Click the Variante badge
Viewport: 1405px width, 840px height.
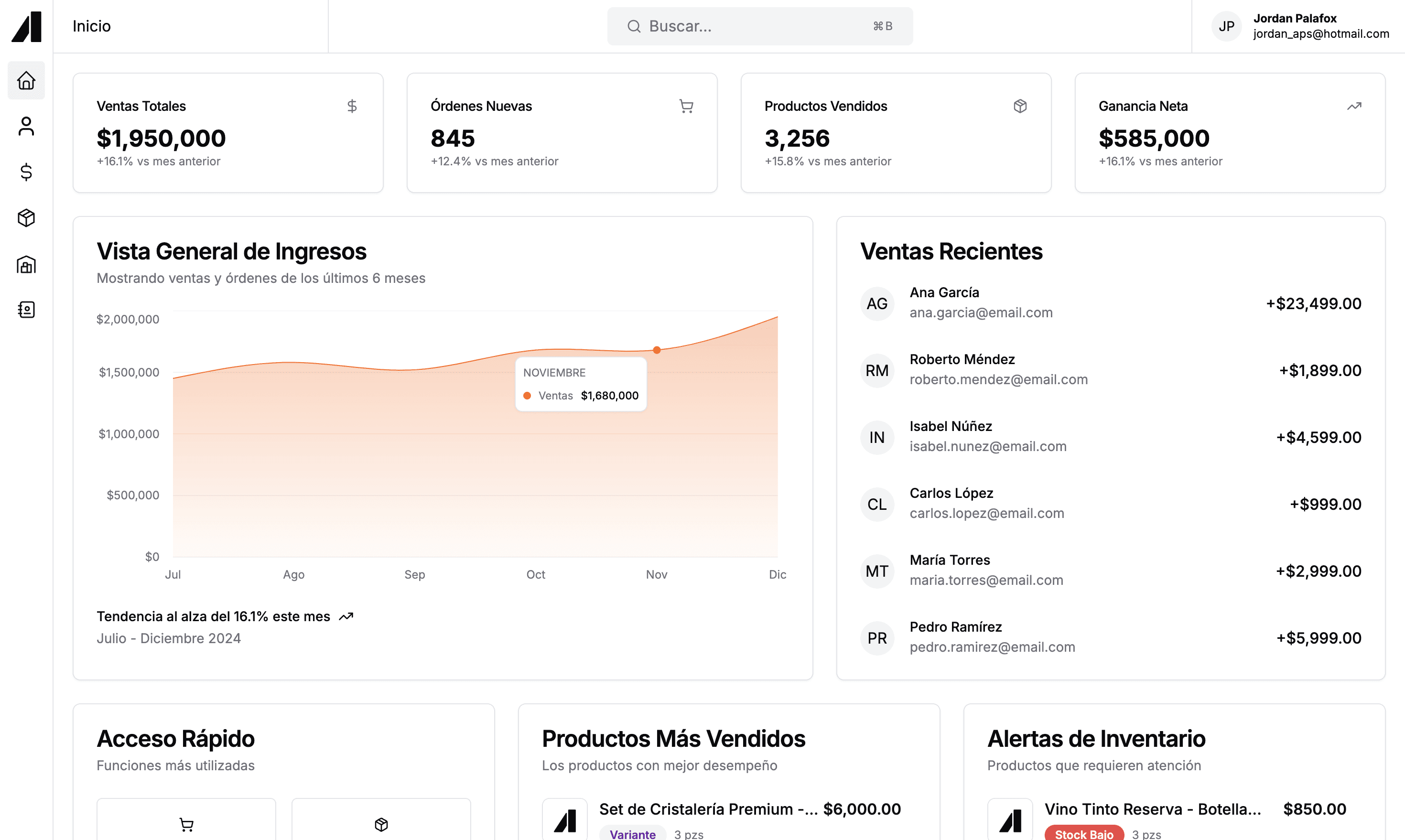click(x=632, y=833)
